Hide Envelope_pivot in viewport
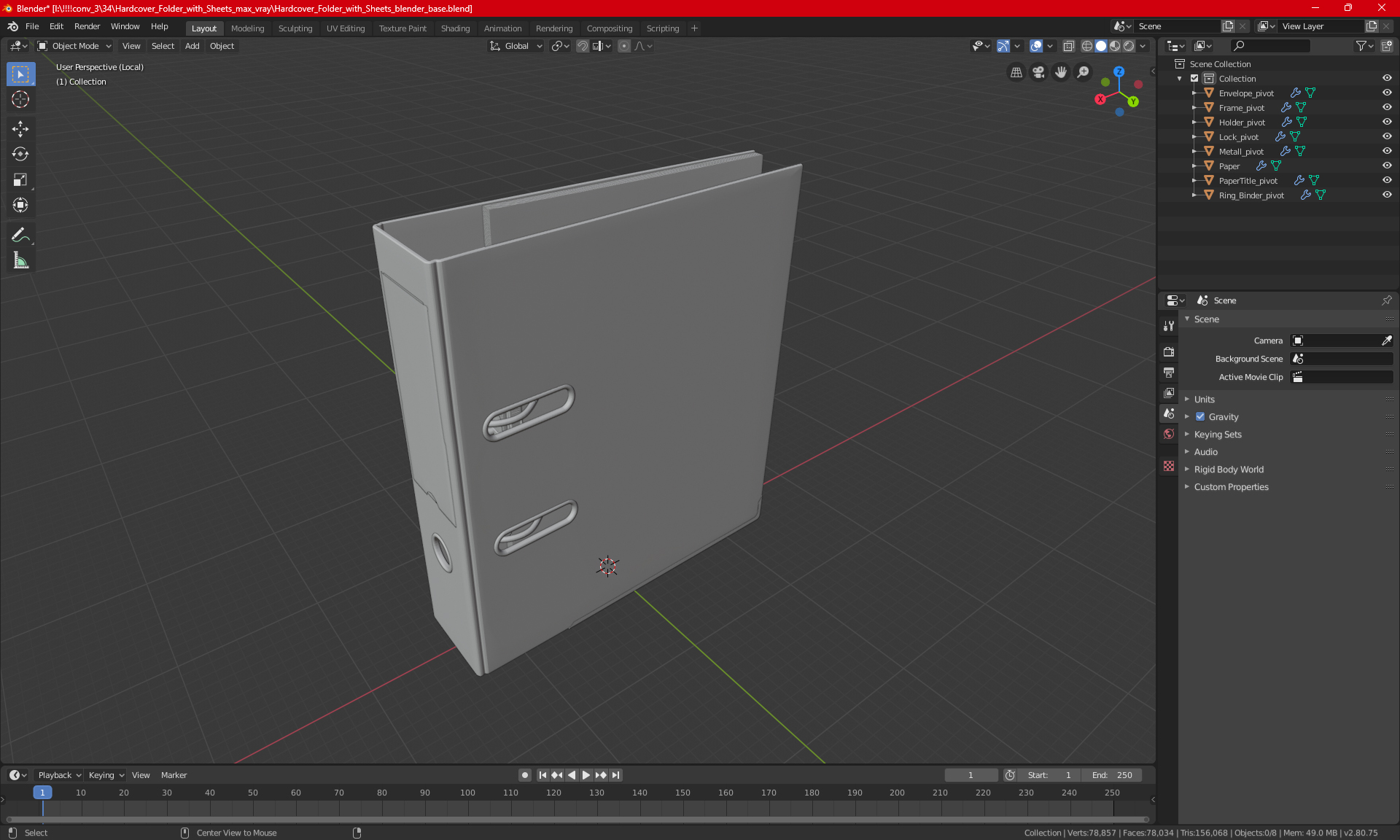1400x840 pixels. (x=1387, y=93)
